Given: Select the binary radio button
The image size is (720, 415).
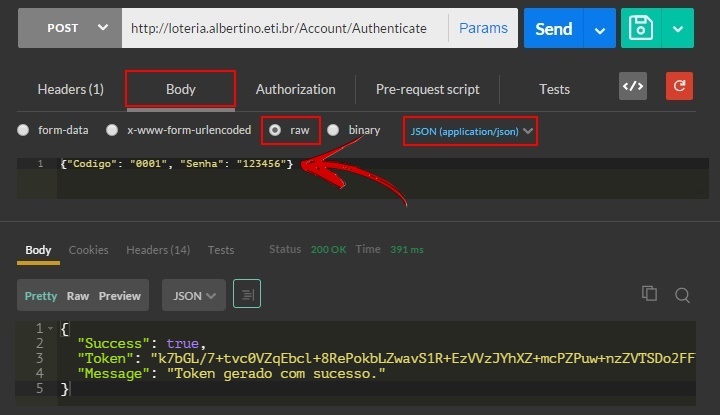Looking at the screenshot, I should (x=333, y=130).
